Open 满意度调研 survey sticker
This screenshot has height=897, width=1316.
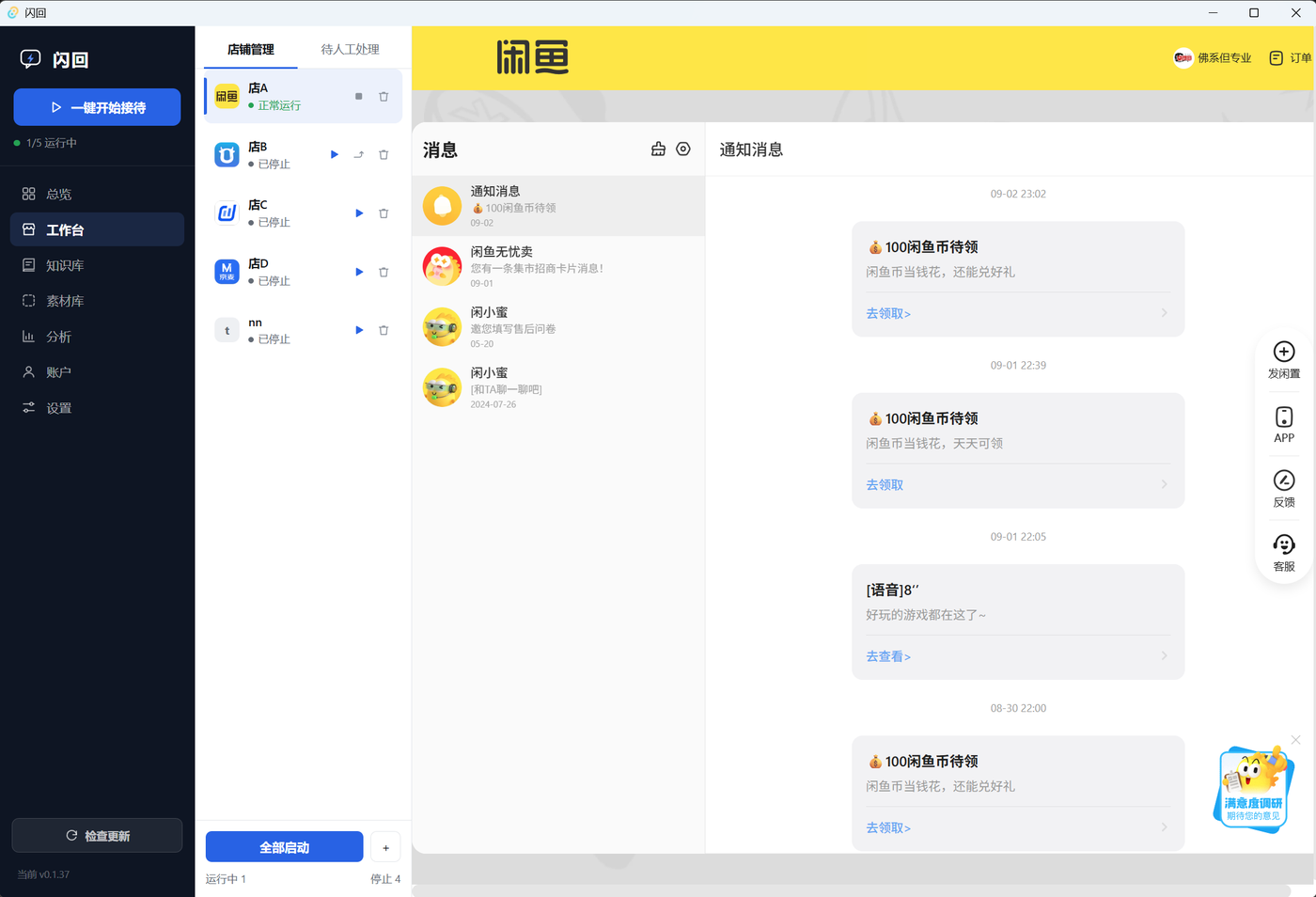click(1253, 789)
